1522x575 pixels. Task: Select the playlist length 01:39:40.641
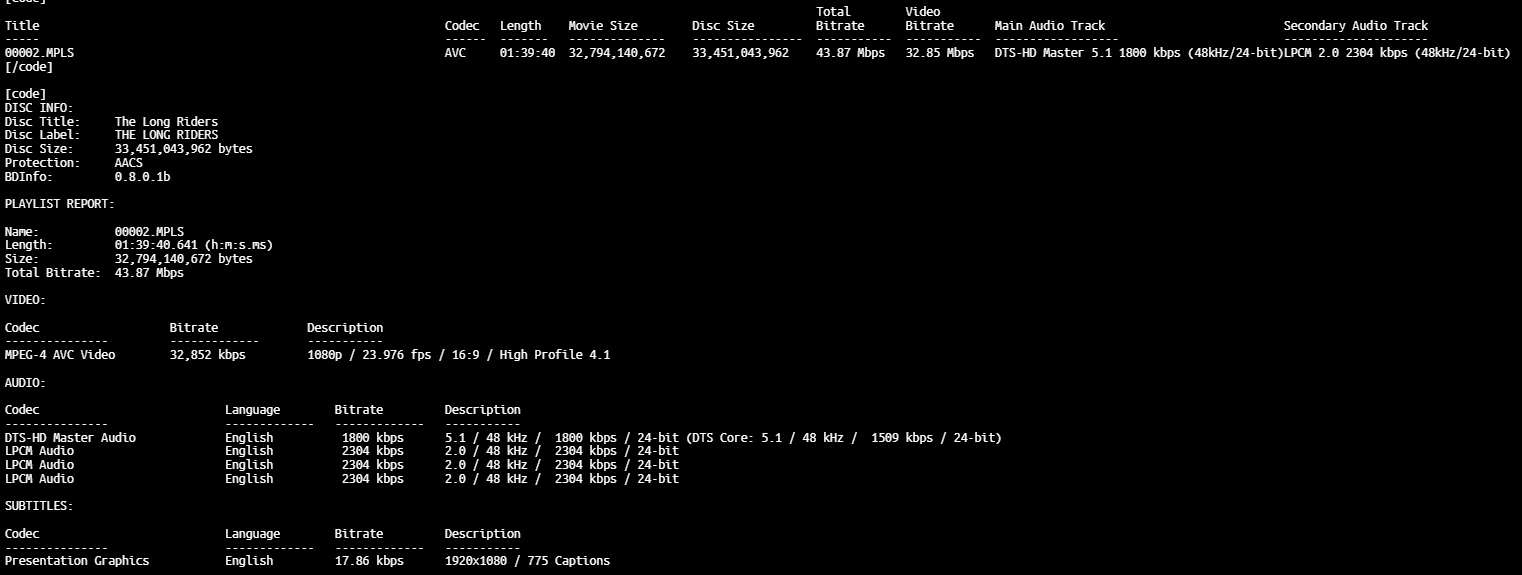tap(159, 245)
